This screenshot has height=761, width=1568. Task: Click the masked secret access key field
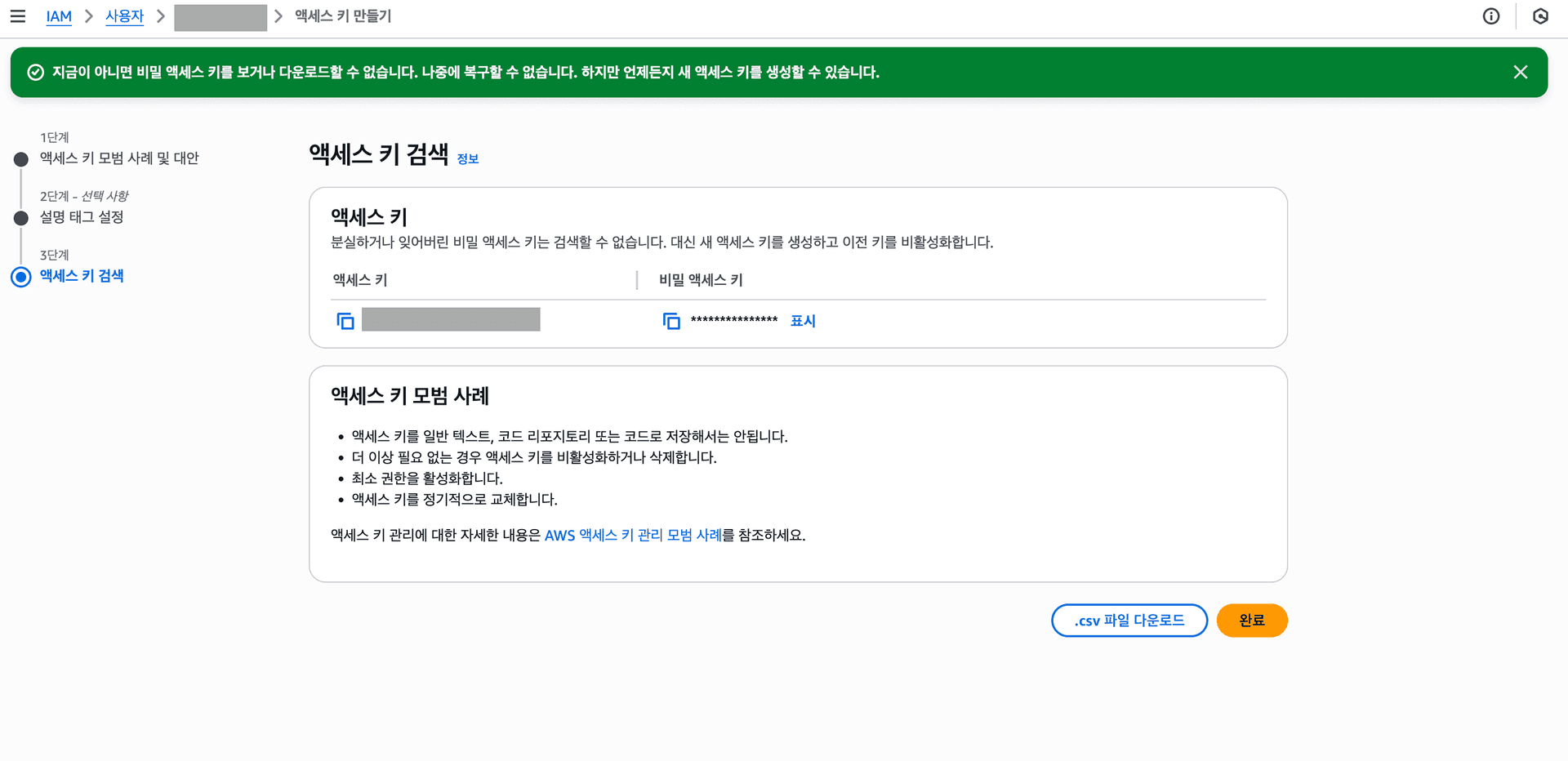pos(733,320)
